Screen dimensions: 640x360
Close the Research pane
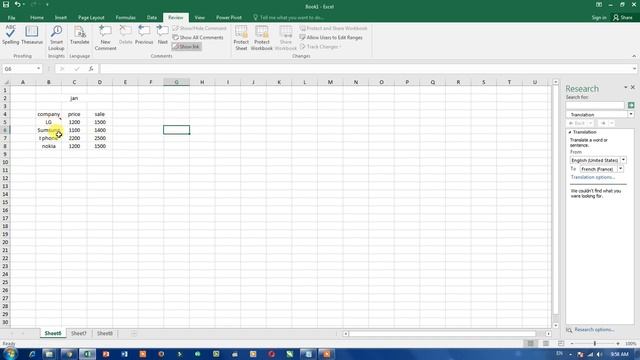click(633, 87)
